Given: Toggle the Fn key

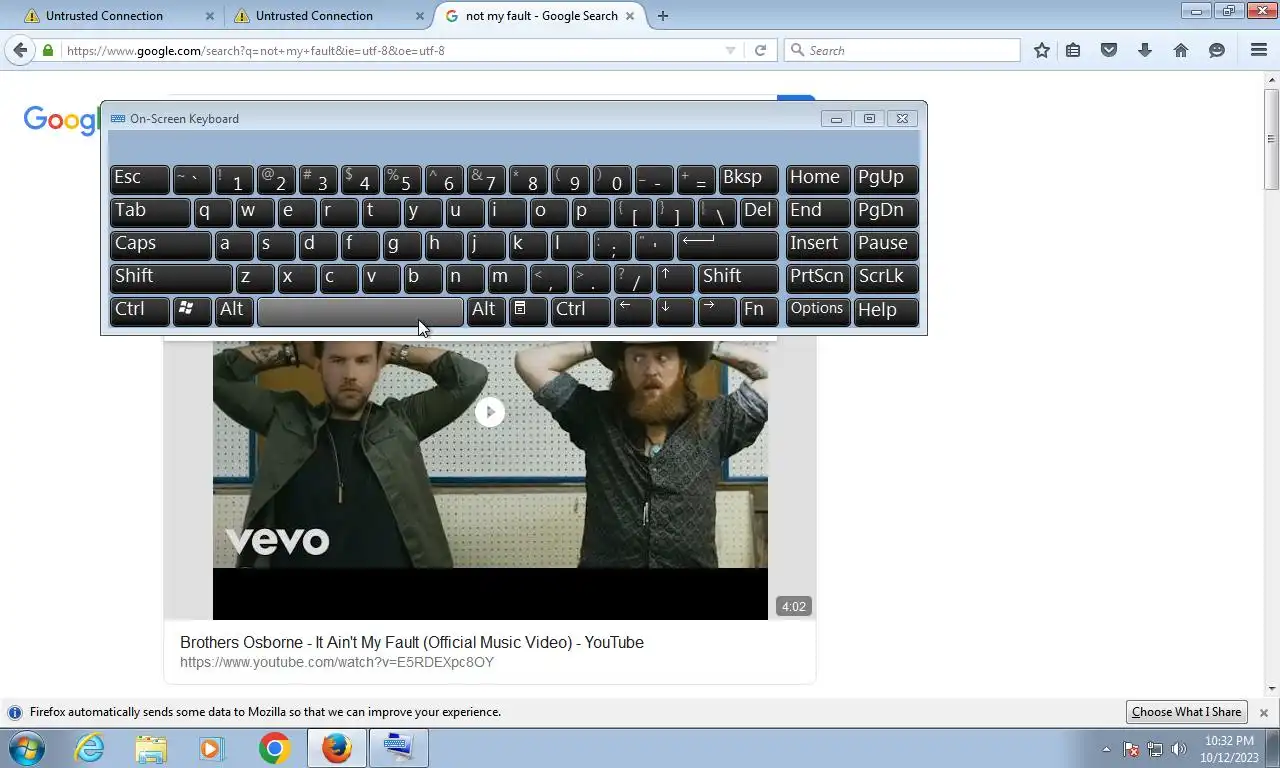Looking at the screenshot, I should tap(759, 310).
